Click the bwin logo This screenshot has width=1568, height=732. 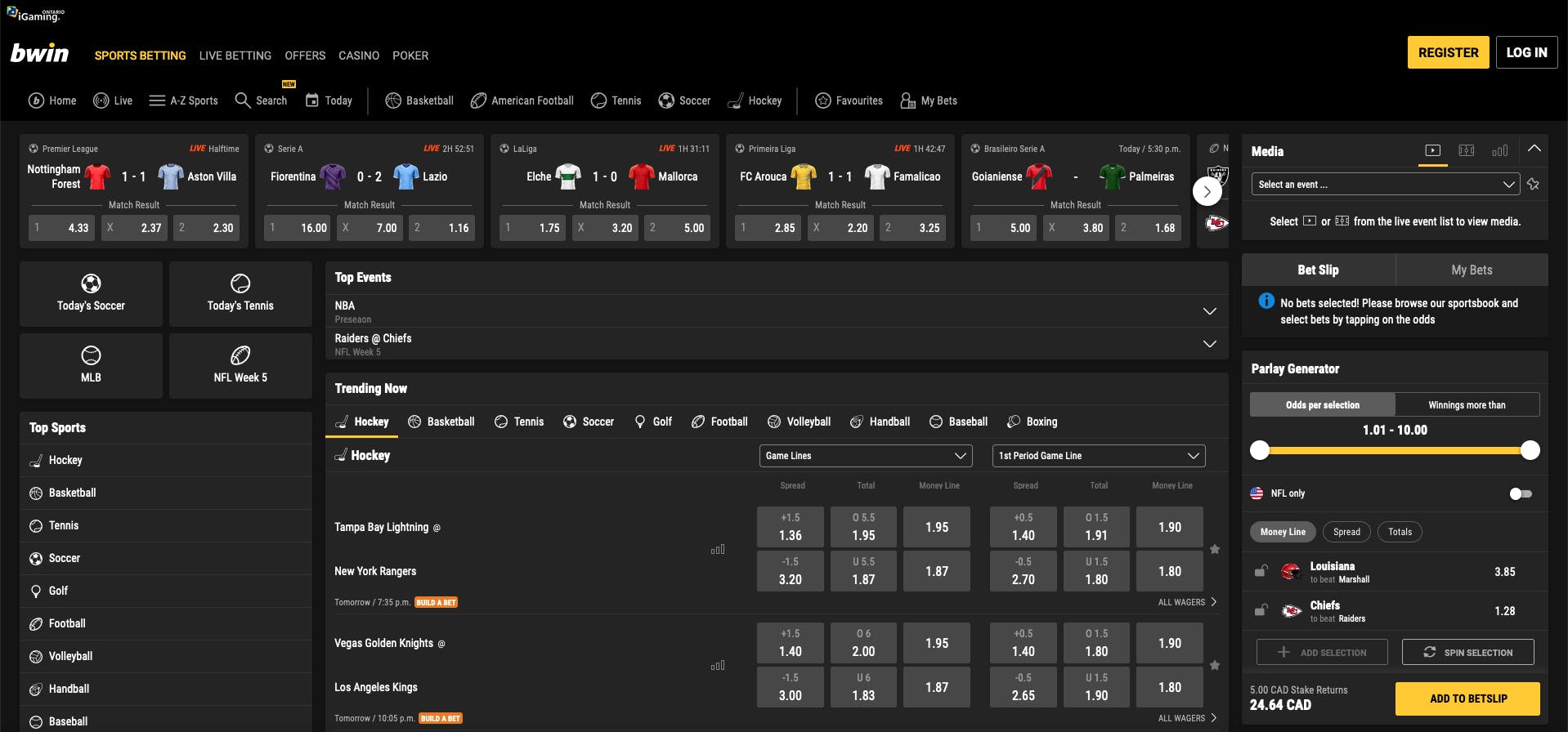[x=39, y=54]
